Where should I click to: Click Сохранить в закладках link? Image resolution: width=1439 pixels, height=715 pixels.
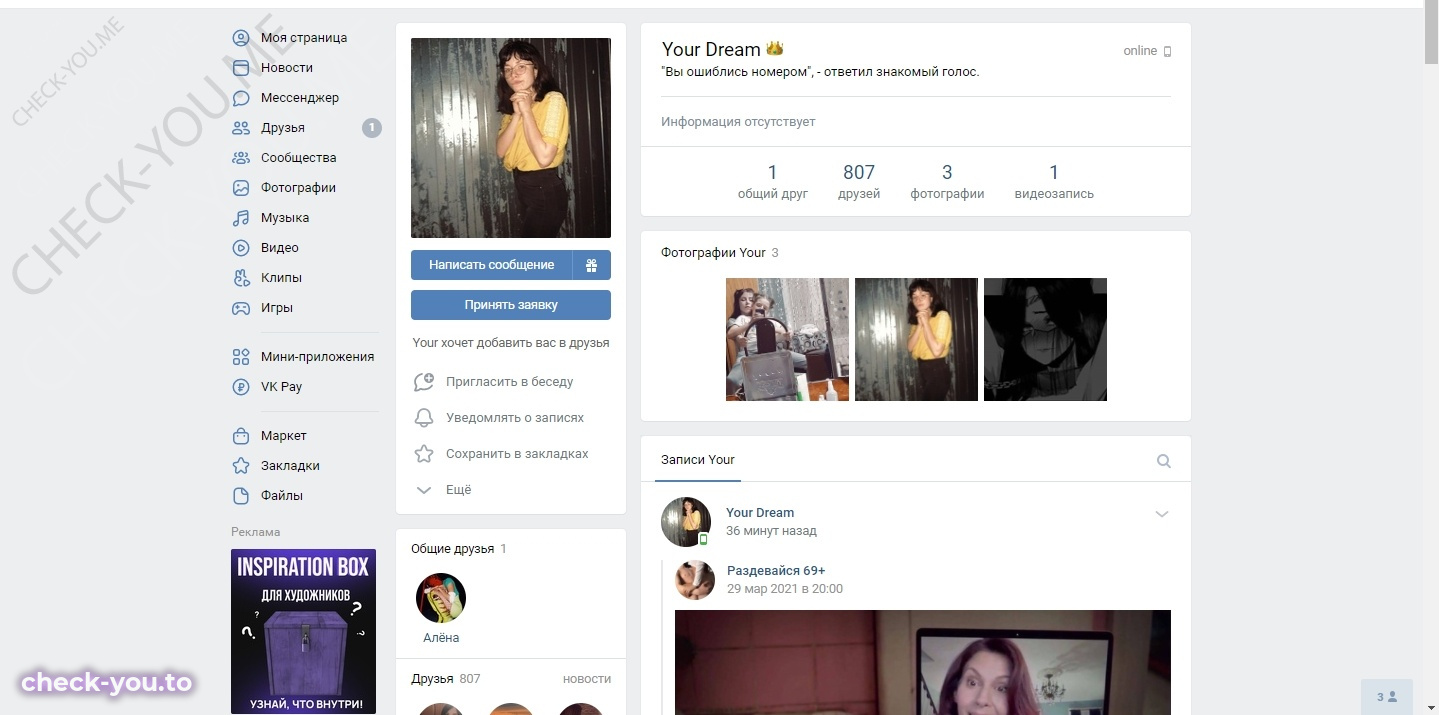[517, 454]
